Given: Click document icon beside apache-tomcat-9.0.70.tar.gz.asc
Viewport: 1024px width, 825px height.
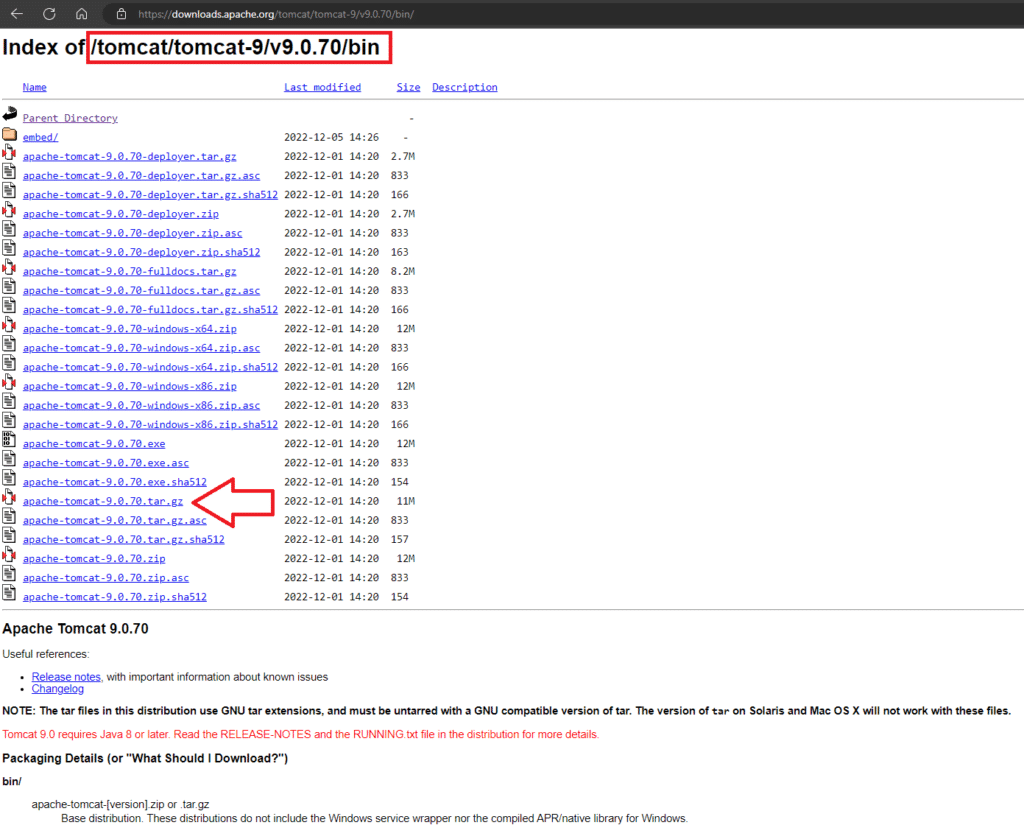Looking at the screenshot, I should (x=9, y=517).
